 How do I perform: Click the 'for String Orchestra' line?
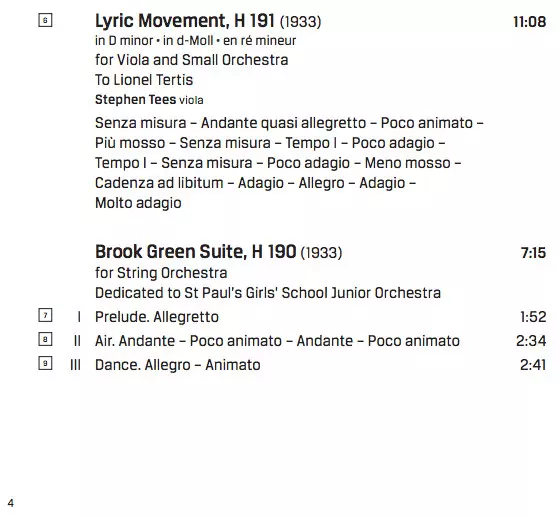(161, 273)
